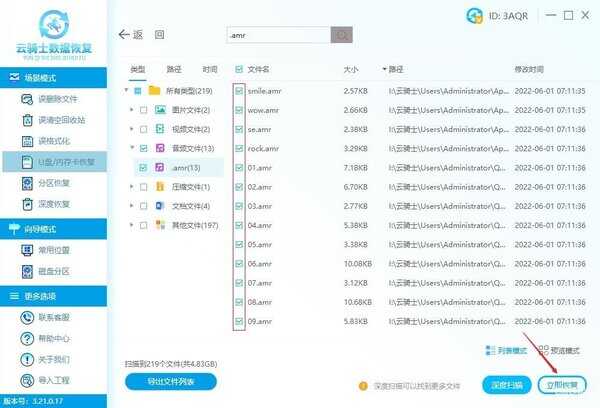Expand the 文档文件(4) tree node
The image size is (600, 408).
point(132,206)
